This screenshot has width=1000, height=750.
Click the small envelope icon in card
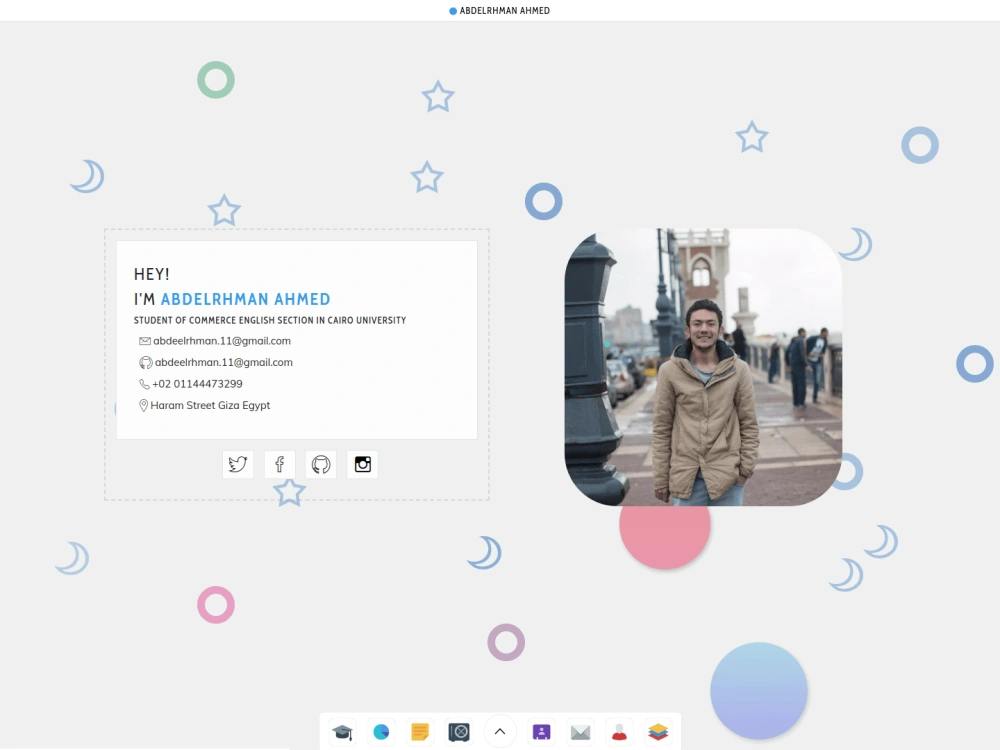(x=145, y=341)
